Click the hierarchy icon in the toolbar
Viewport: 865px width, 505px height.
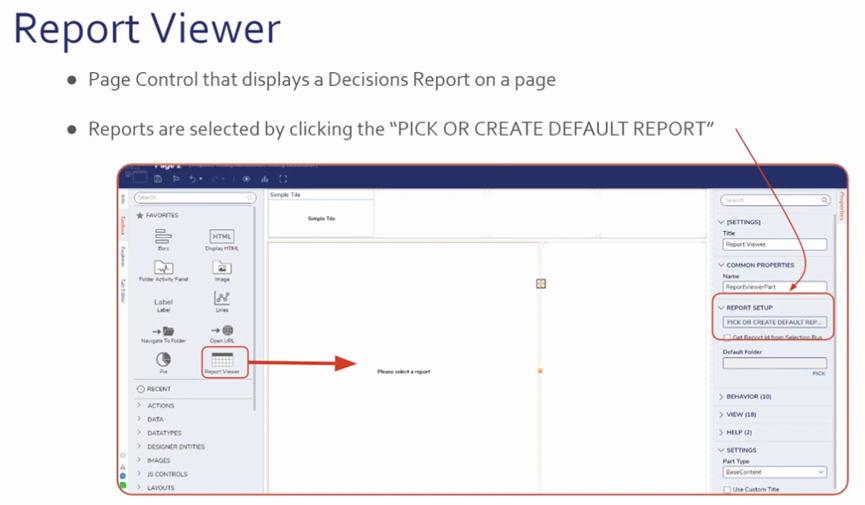(265, 179)
